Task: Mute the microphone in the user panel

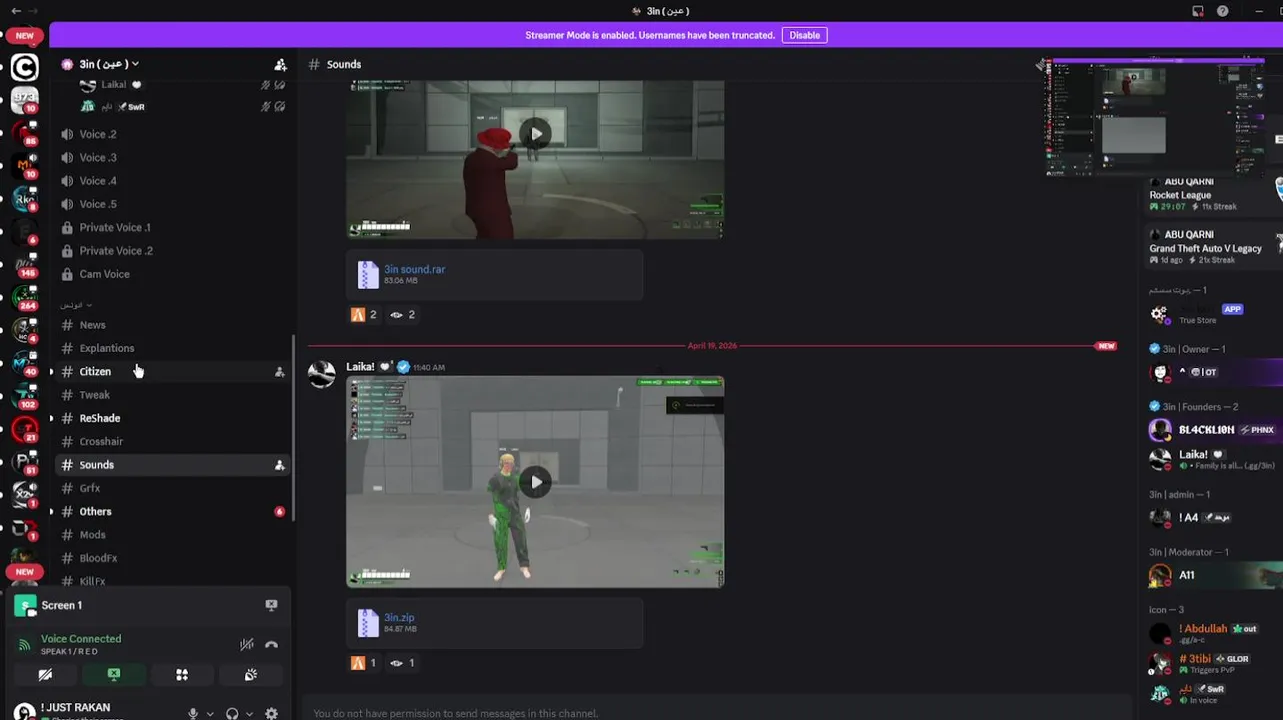Action: click(x=194, y=714)
